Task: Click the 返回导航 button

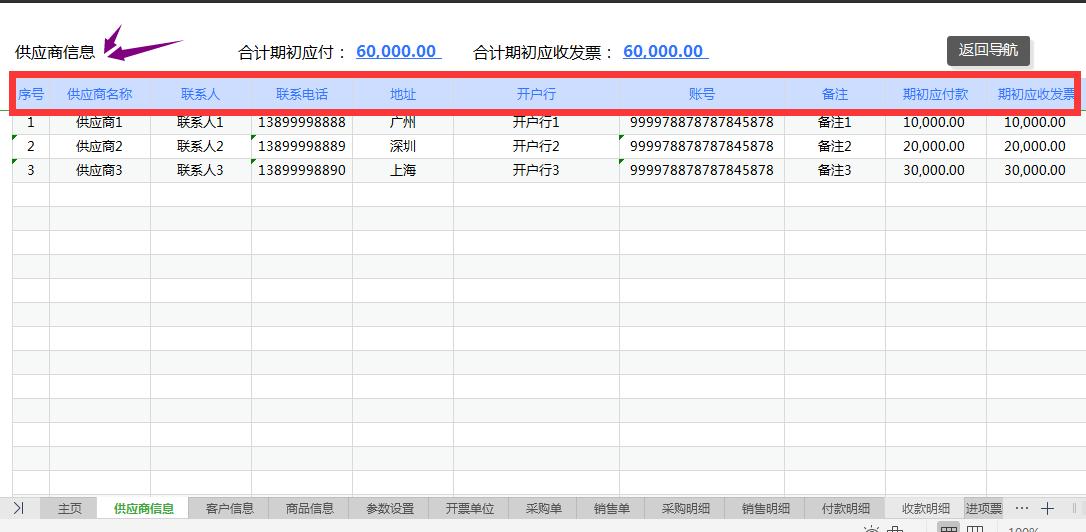Action: tap(988, 51)
